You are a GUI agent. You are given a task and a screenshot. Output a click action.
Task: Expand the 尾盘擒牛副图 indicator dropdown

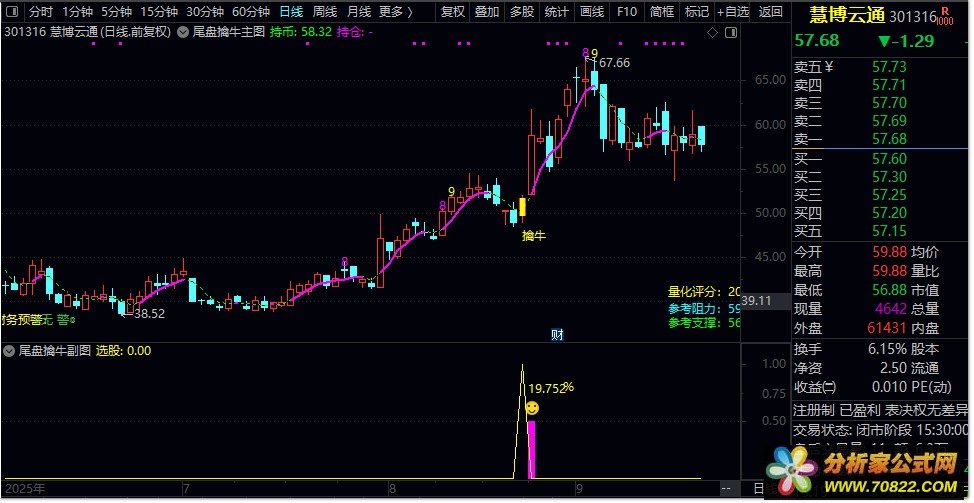point(9,351)
